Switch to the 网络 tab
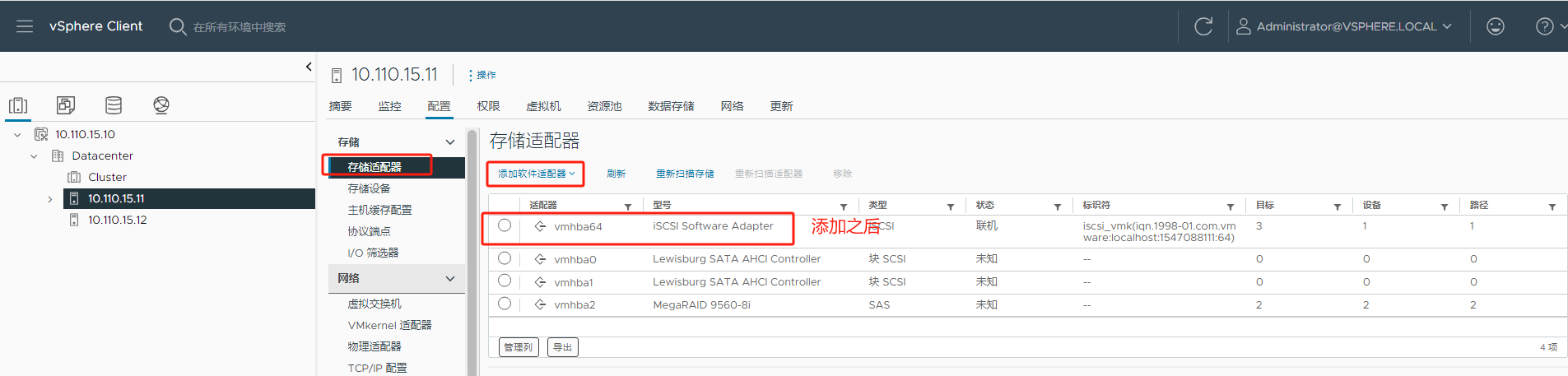 [x=732, y=106]
